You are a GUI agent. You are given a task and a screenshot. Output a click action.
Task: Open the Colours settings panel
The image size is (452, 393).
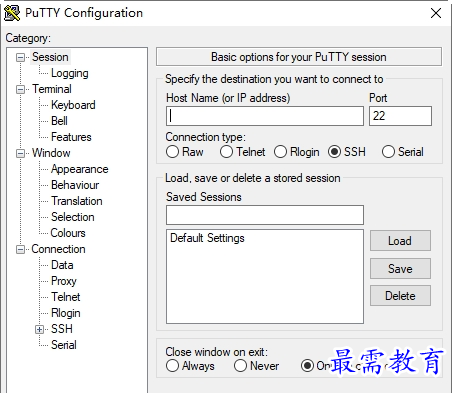68,233
